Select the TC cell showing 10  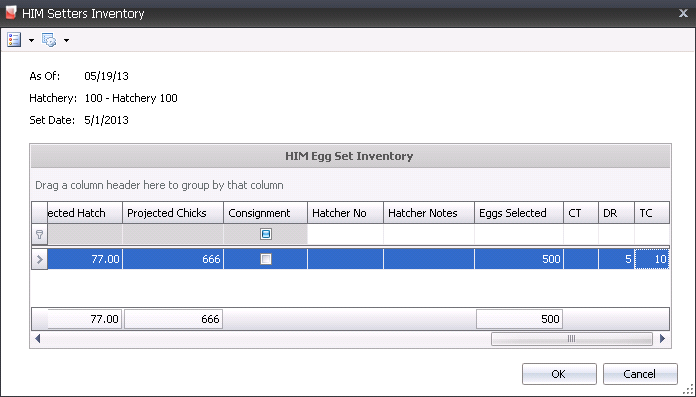(652, 259)
